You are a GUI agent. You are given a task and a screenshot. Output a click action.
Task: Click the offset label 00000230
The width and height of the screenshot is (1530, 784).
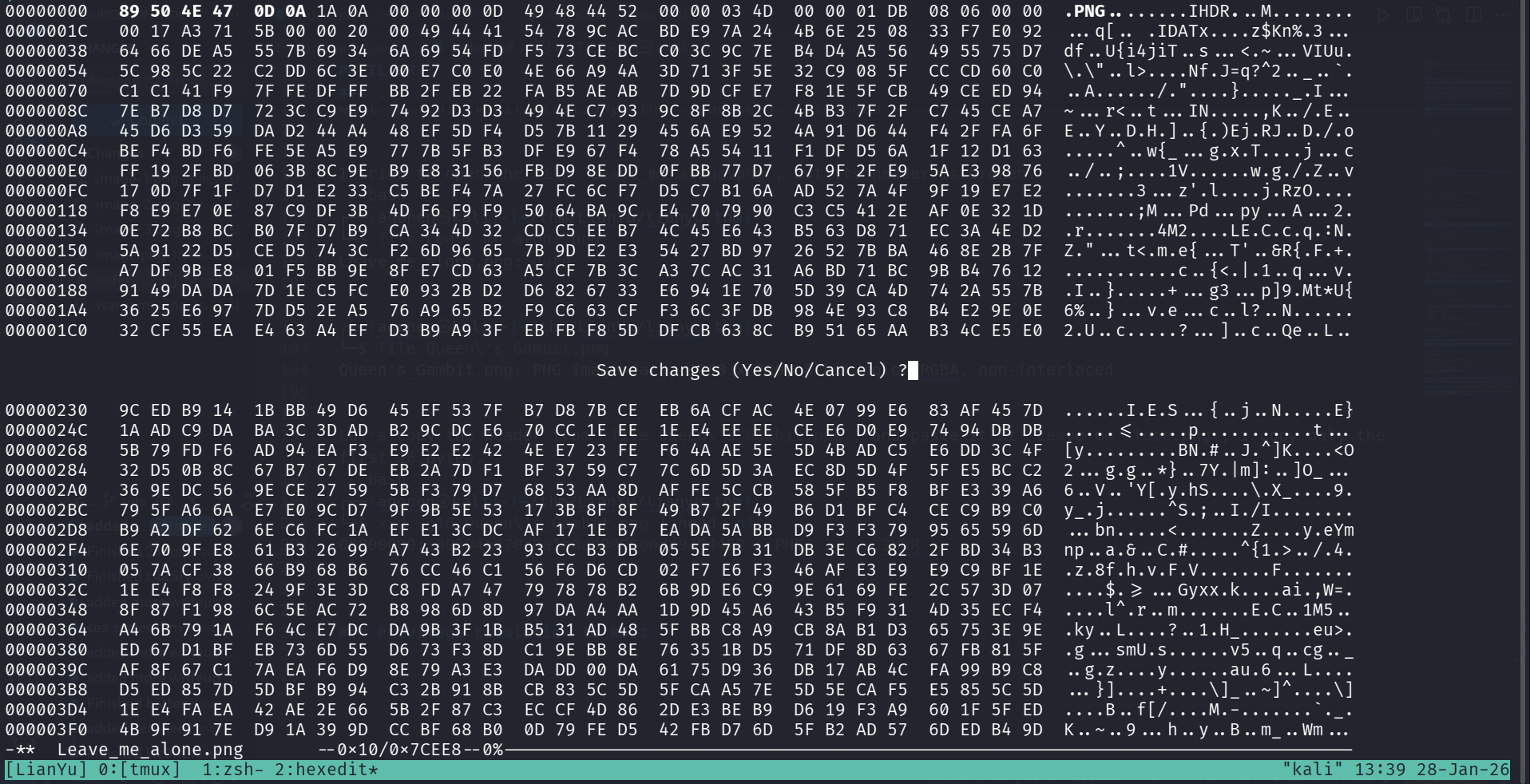(x=46, y=410)
